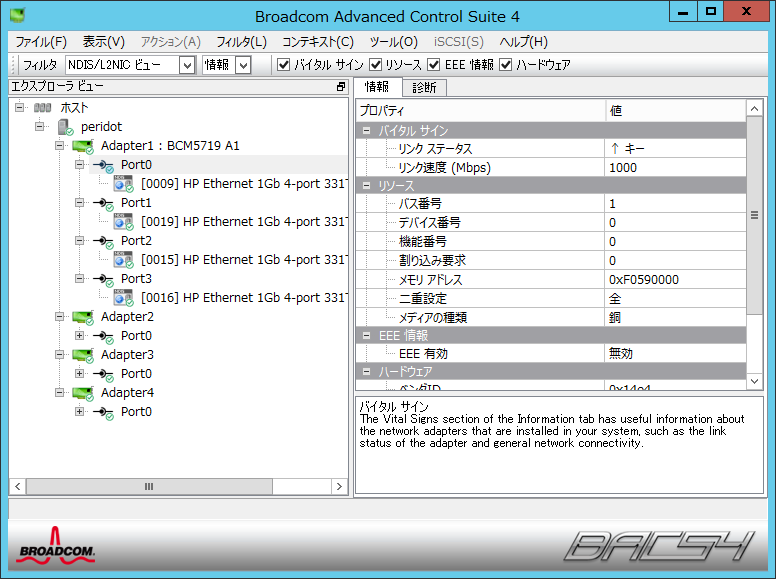Click the Port2 connector icon
776x579 pixels.
tap(103, 241)
